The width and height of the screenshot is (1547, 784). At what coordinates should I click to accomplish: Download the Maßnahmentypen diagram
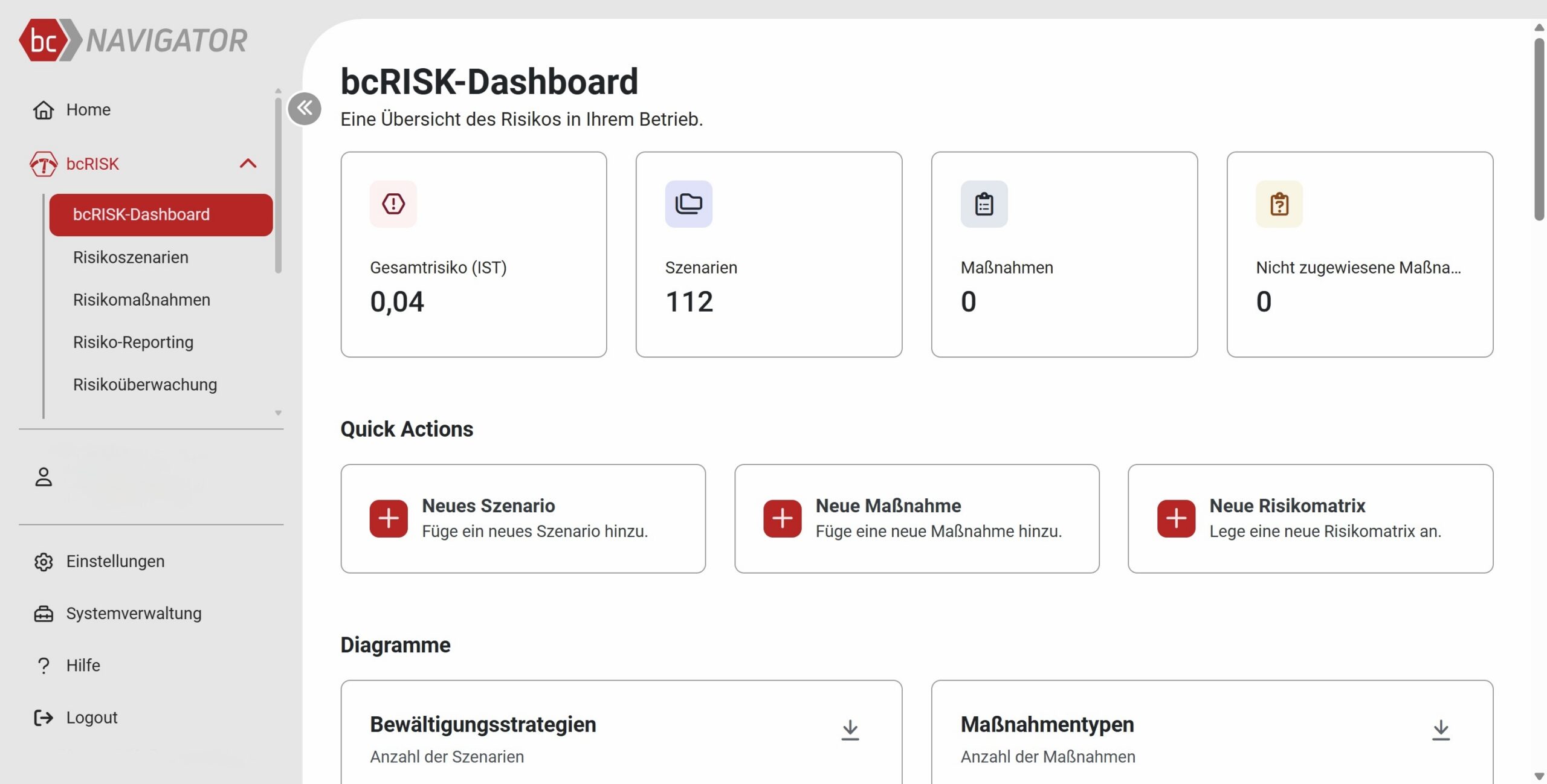[x=1441, y=730]
